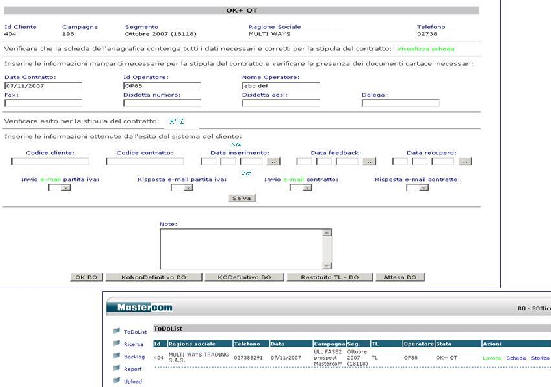Click the Note text area scrollbar down arrow
551x387 pixels.
pyautogui.click(x=327, y=265)
